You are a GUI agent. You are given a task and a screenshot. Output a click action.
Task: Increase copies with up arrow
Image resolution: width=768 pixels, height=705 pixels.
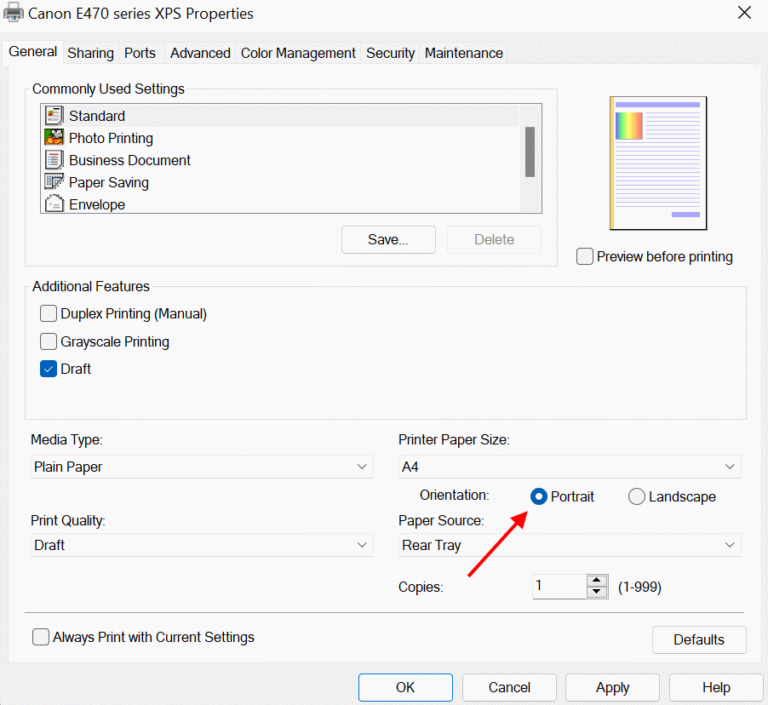pos(597,580)
